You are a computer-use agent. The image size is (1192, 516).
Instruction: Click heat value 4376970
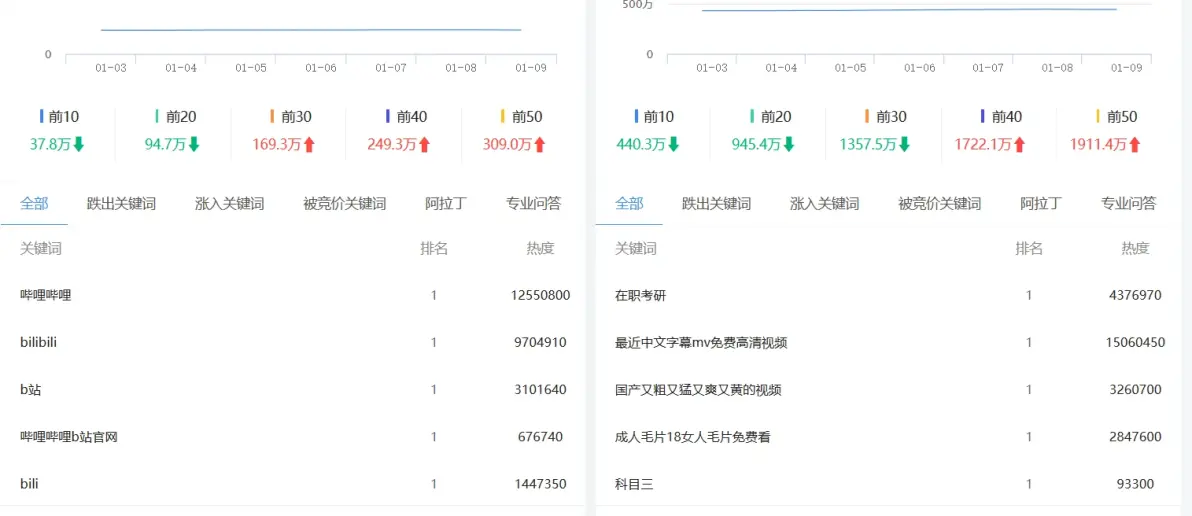point(1136,296)
